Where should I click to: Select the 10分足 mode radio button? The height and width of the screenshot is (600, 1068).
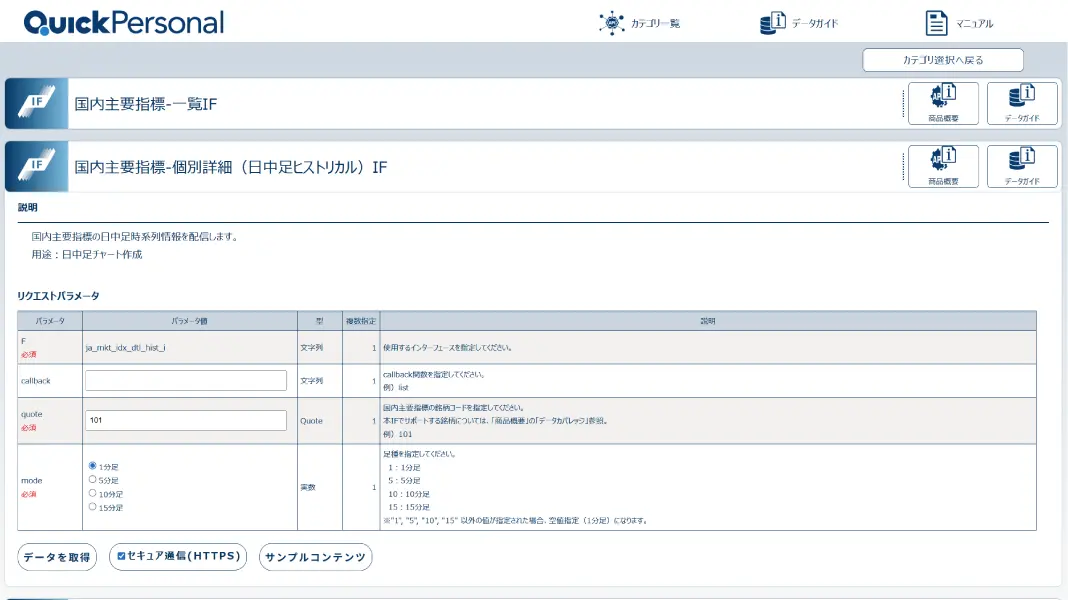pyautogui.click(x=93, y=493)
